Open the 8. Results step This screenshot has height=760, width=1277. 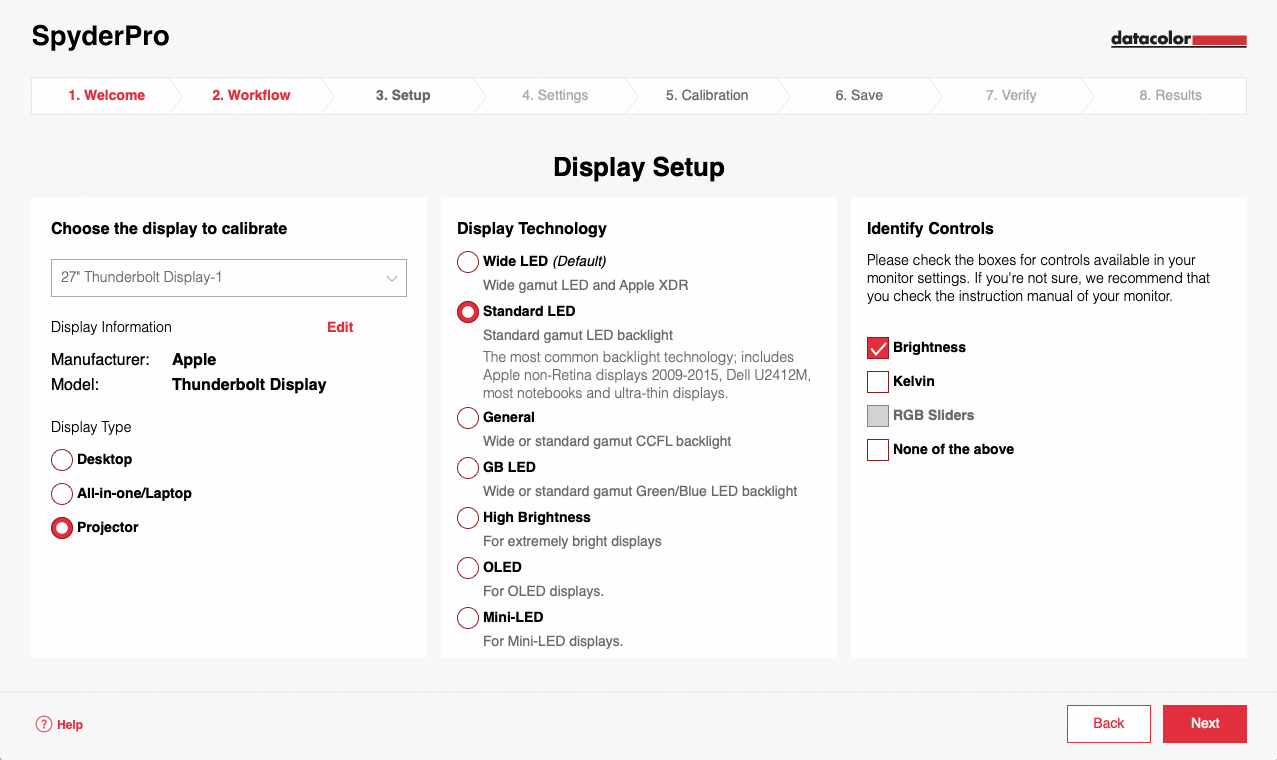[x=1170, y=96]
